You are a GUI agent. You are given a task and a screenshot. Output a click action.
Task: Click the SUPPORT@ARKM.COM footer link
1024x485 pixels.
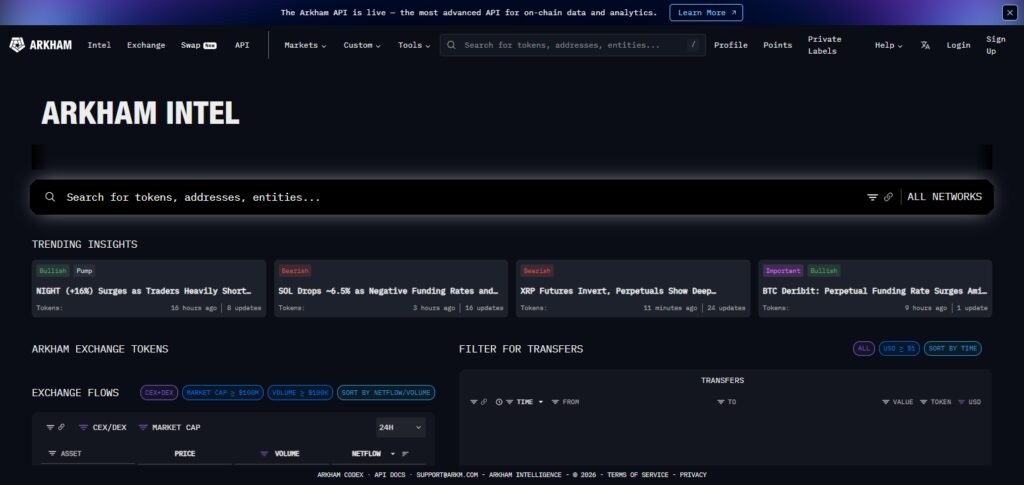(x=447, y=475)
